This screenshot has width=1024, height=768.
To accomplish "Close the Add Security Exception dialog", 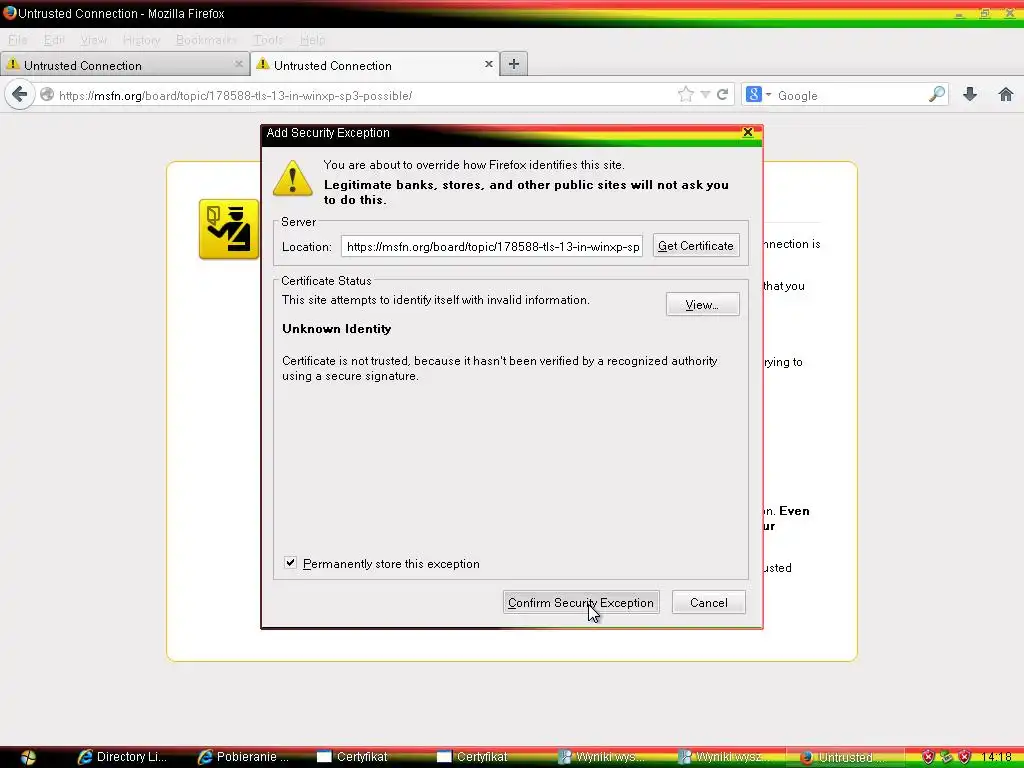I will tap(748, 133).
